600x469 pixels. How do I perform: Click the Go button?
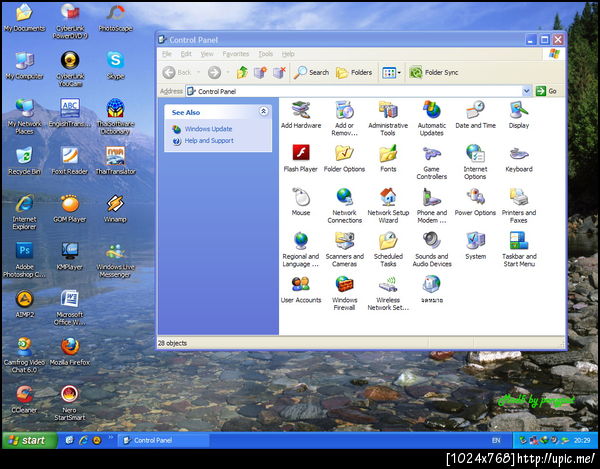[546, 91]
